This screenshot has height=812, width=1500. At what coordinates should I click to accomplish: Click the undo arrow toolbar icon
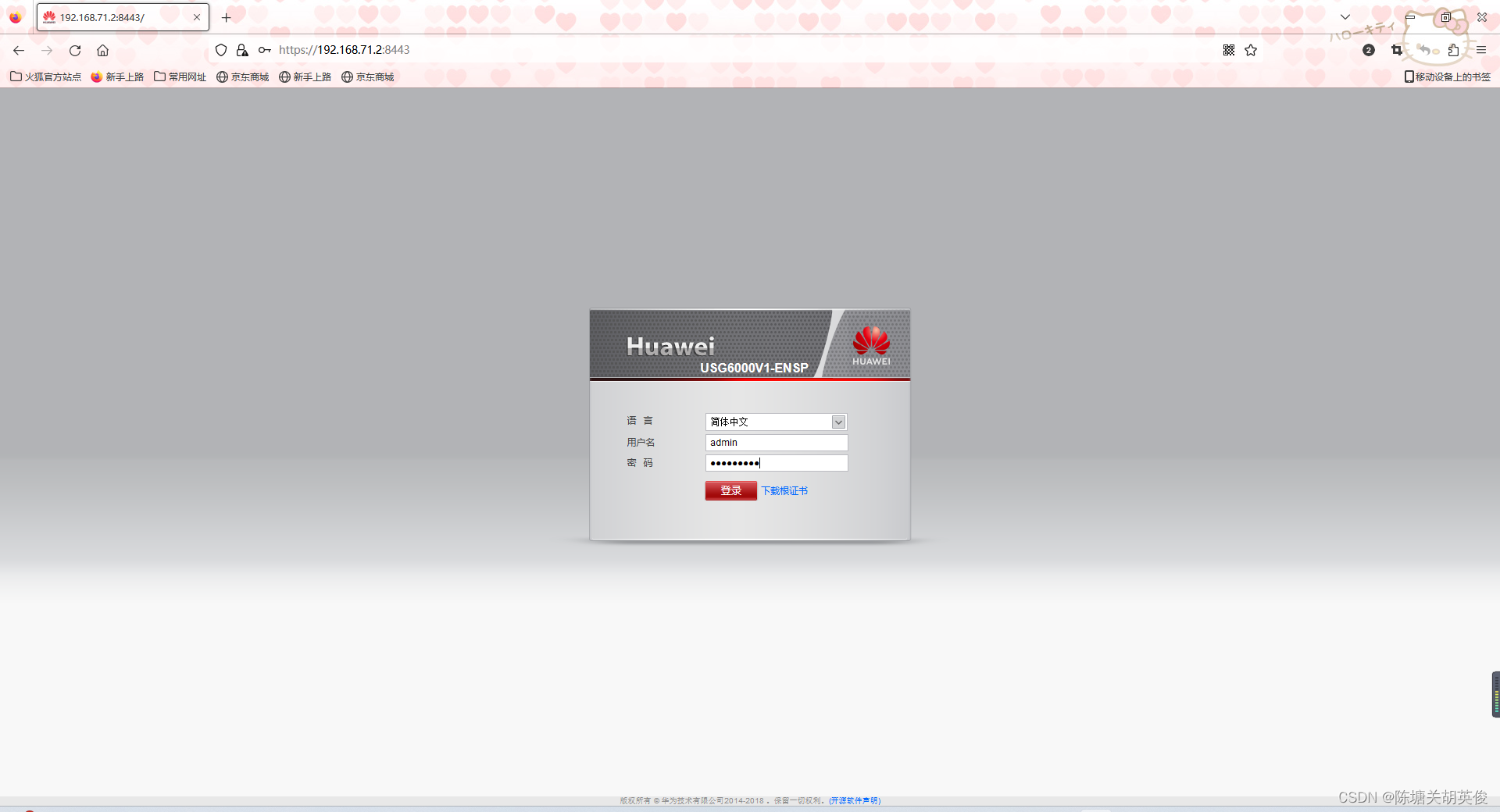pos(1425,50)
